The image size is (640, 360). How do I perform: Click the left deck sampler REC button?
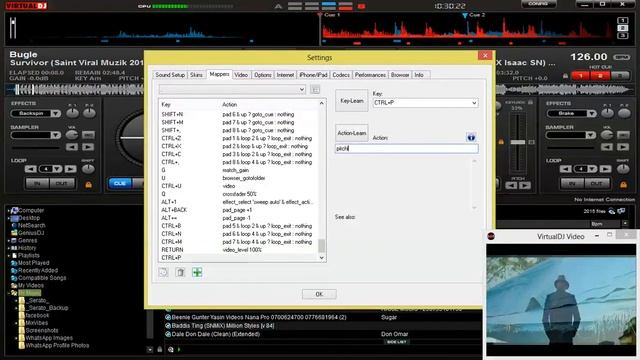coord(88,135)
